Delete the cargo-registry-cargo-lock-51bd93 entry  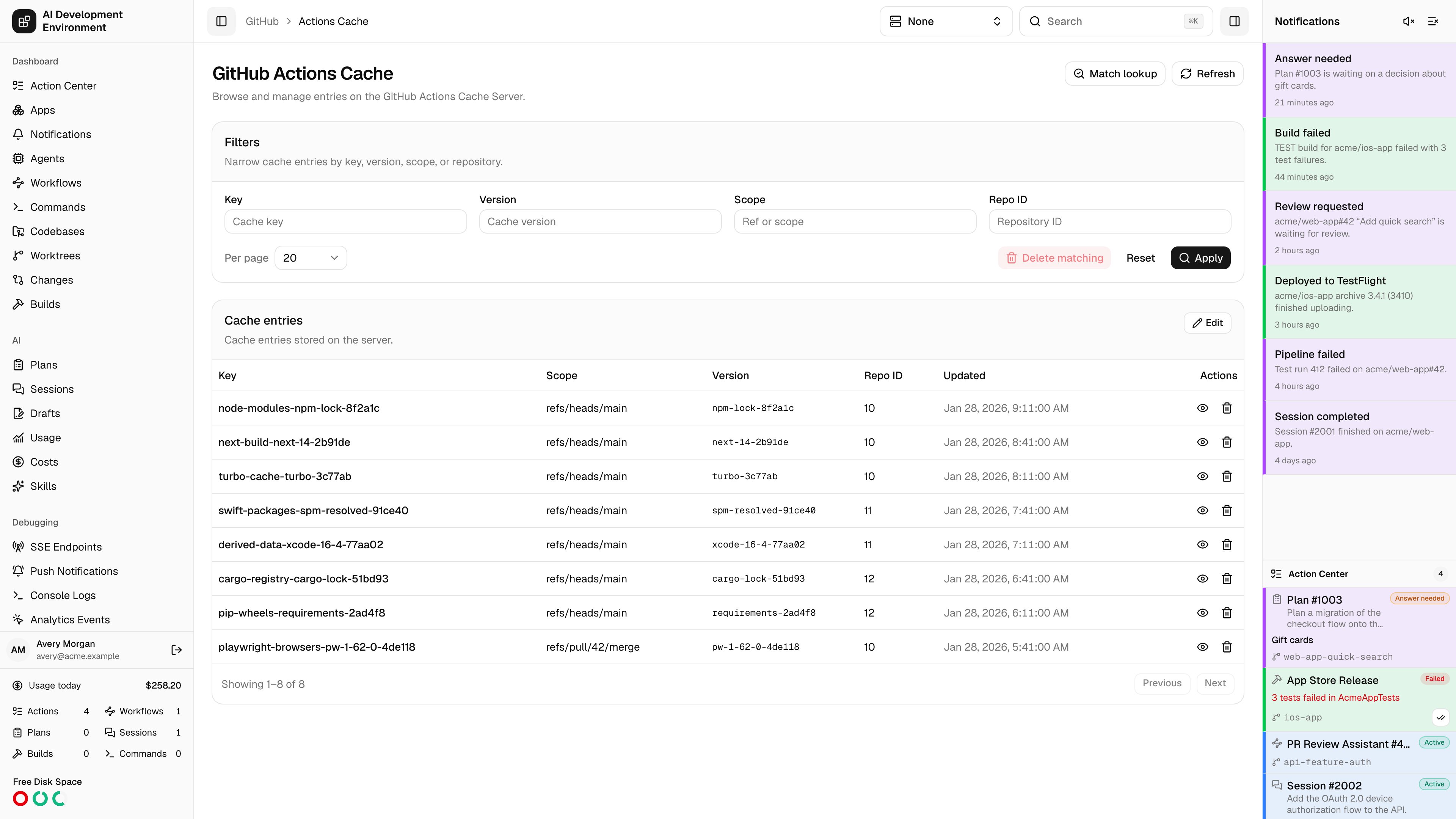(1227, 579)
